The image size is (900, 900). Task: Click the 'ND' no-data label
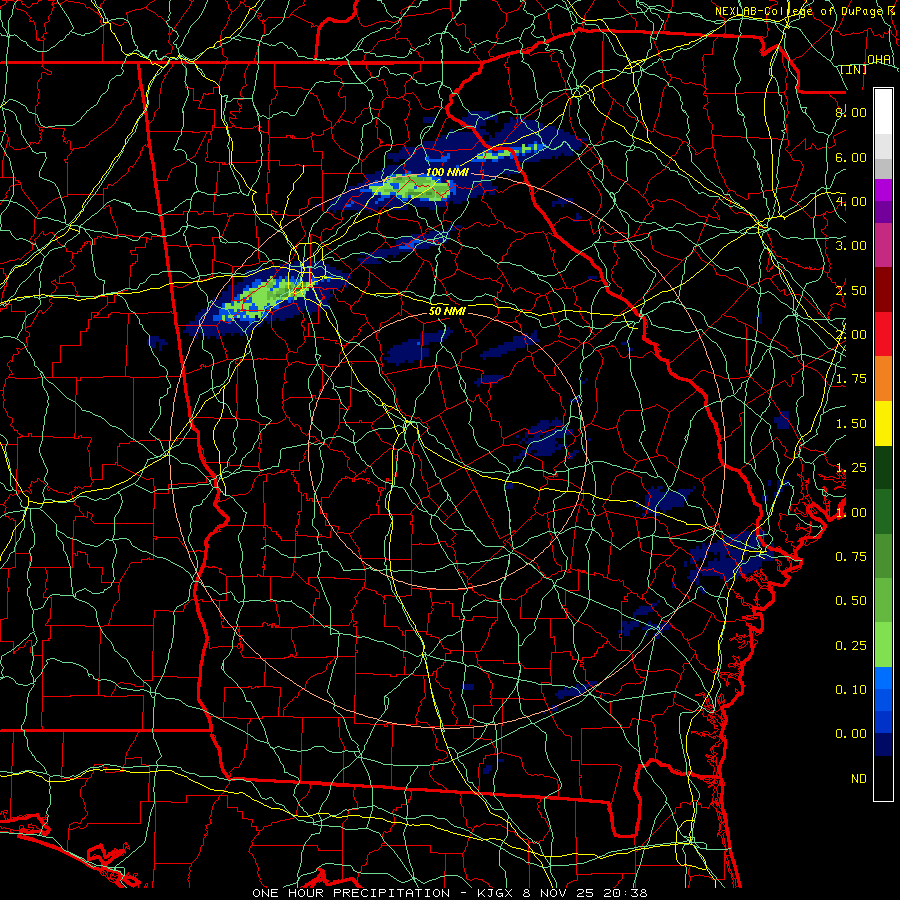pos(859,779)
